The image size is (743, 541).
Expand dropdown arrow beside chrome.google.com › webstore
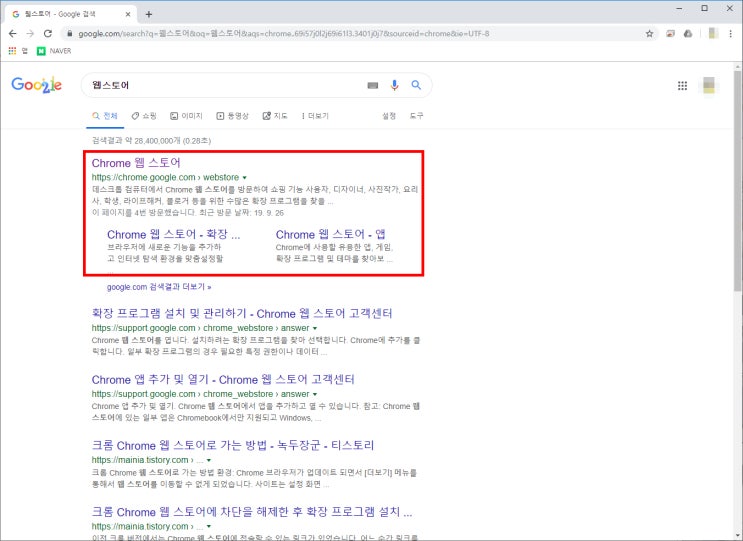pos(245,178)
